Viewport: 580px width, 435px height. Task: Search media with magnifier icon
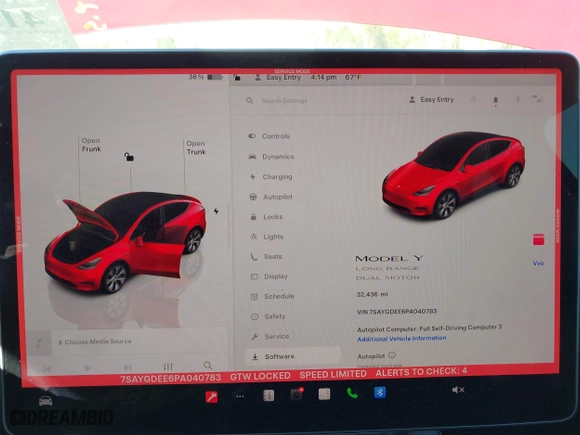coord(208,366)
